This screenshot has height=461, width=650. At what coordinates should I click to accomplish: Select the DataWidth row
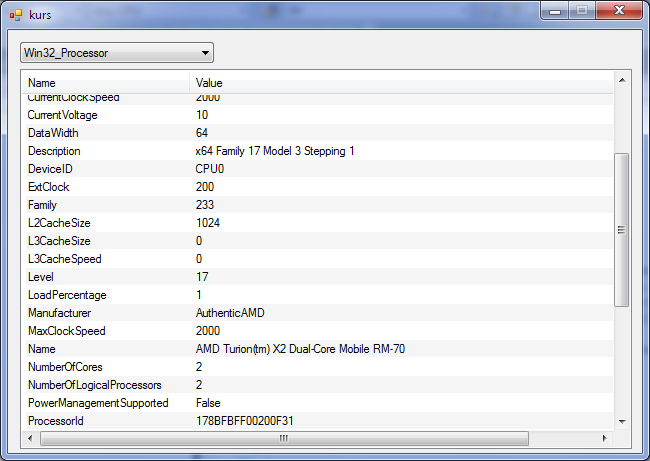click(x=318, y=133)
